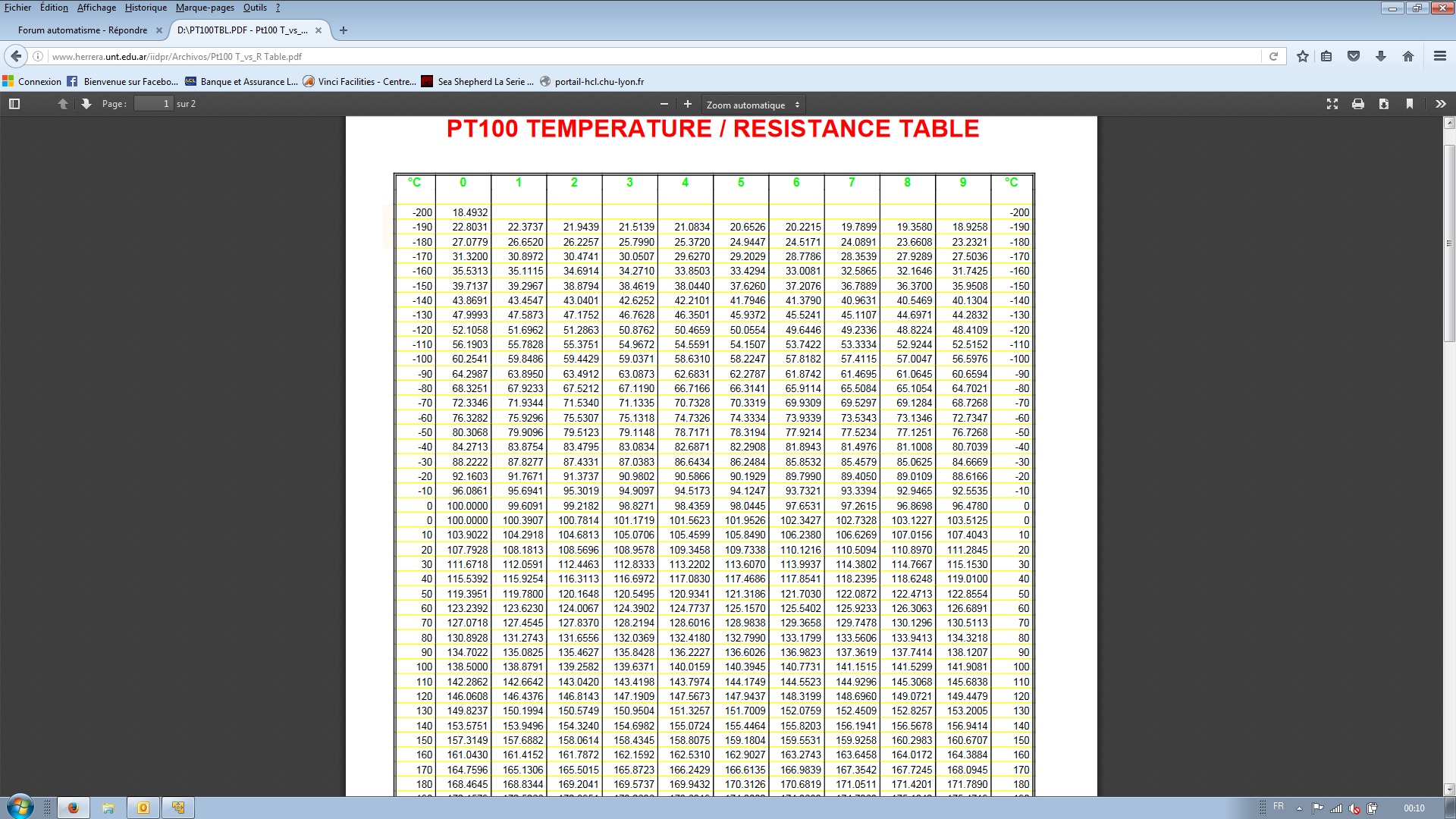Image resolution: width=1456 pixels, height=819 pixels.
Task: Zoom out of the PDF document
Action: (664, 104)
